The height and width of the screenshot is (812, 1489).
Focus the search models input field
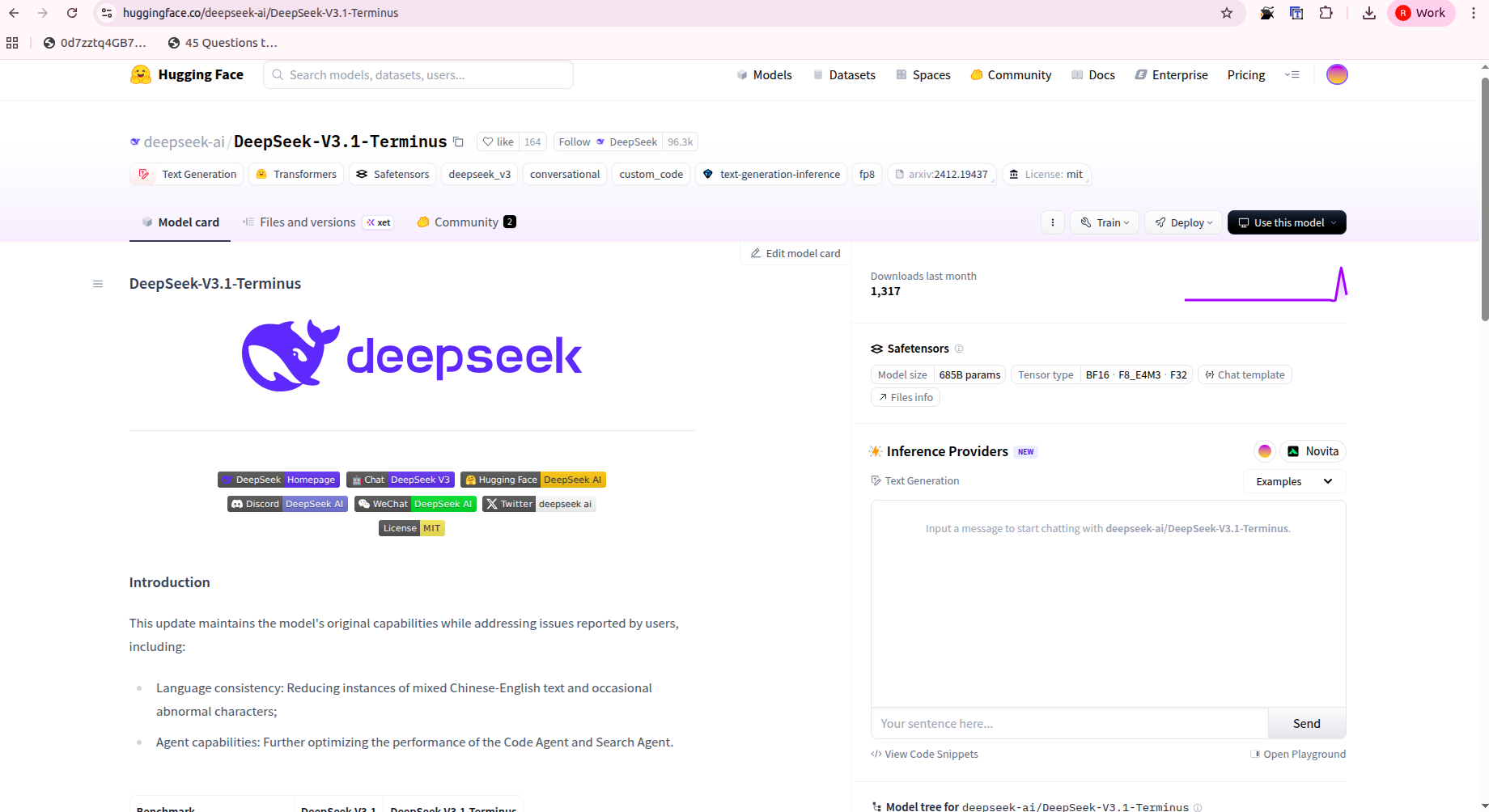tap(418, 74)
